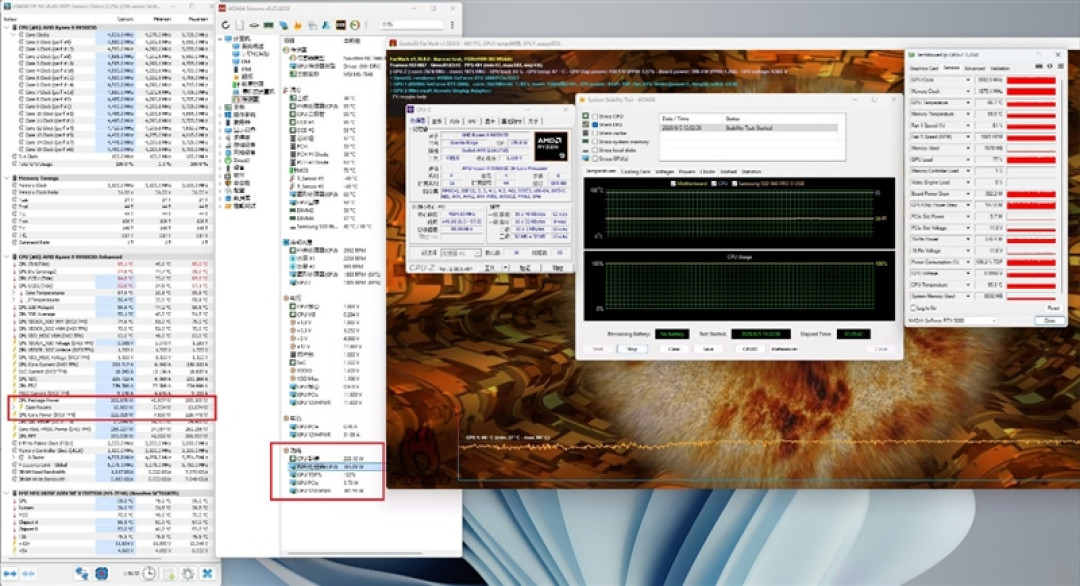Screen dimensions: 1080x586
Task: Toggle CPU graph legend checkbox
Action: click(x=714, y=184)
